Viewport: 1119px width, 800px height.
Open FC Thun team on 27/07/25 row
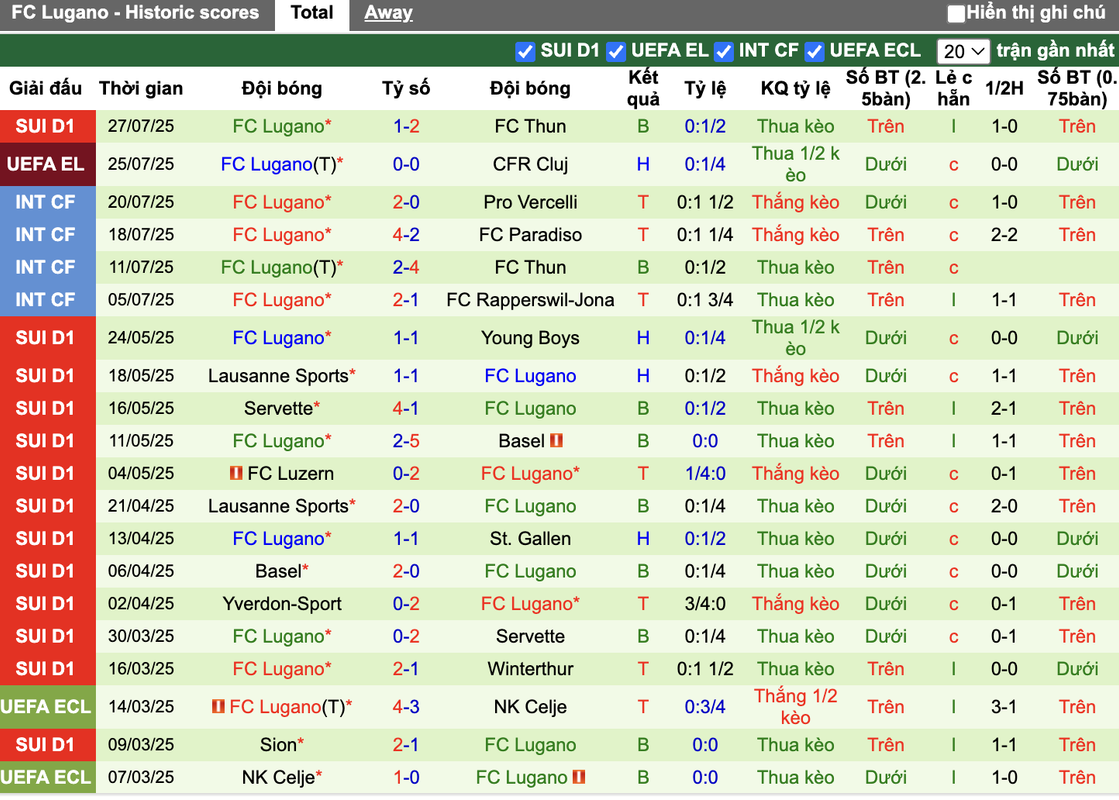[x=530, y=126]
